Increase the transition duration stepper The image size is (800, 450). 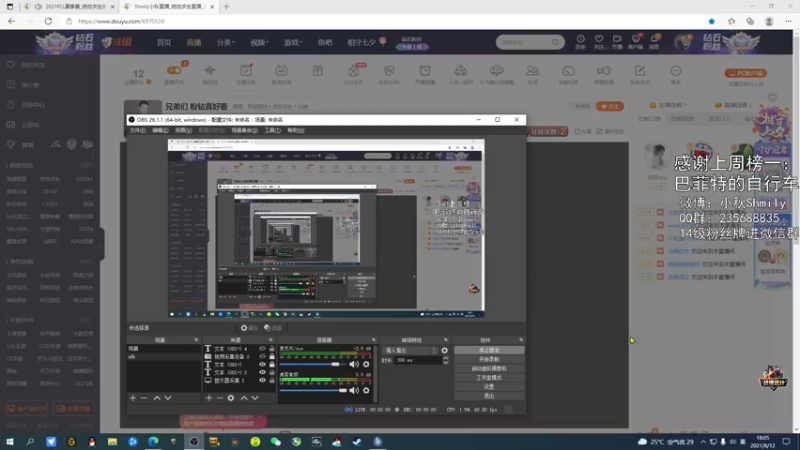pyautogui.click(x=445, y=358)
